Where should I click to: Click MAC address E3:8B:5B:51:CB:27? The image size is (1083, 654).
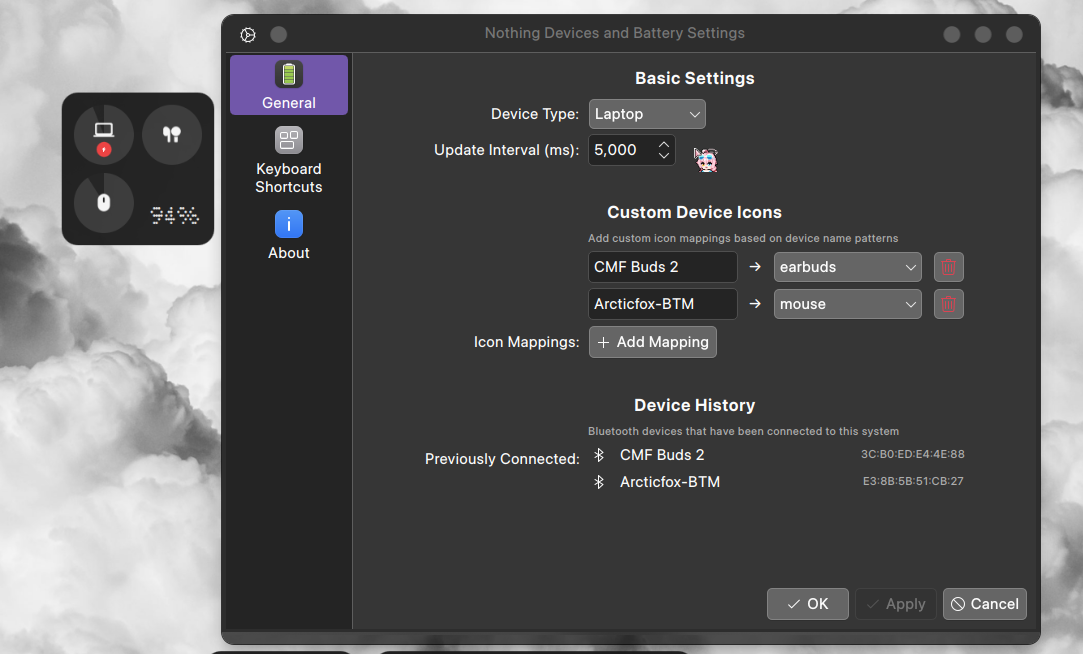(913, 481)
